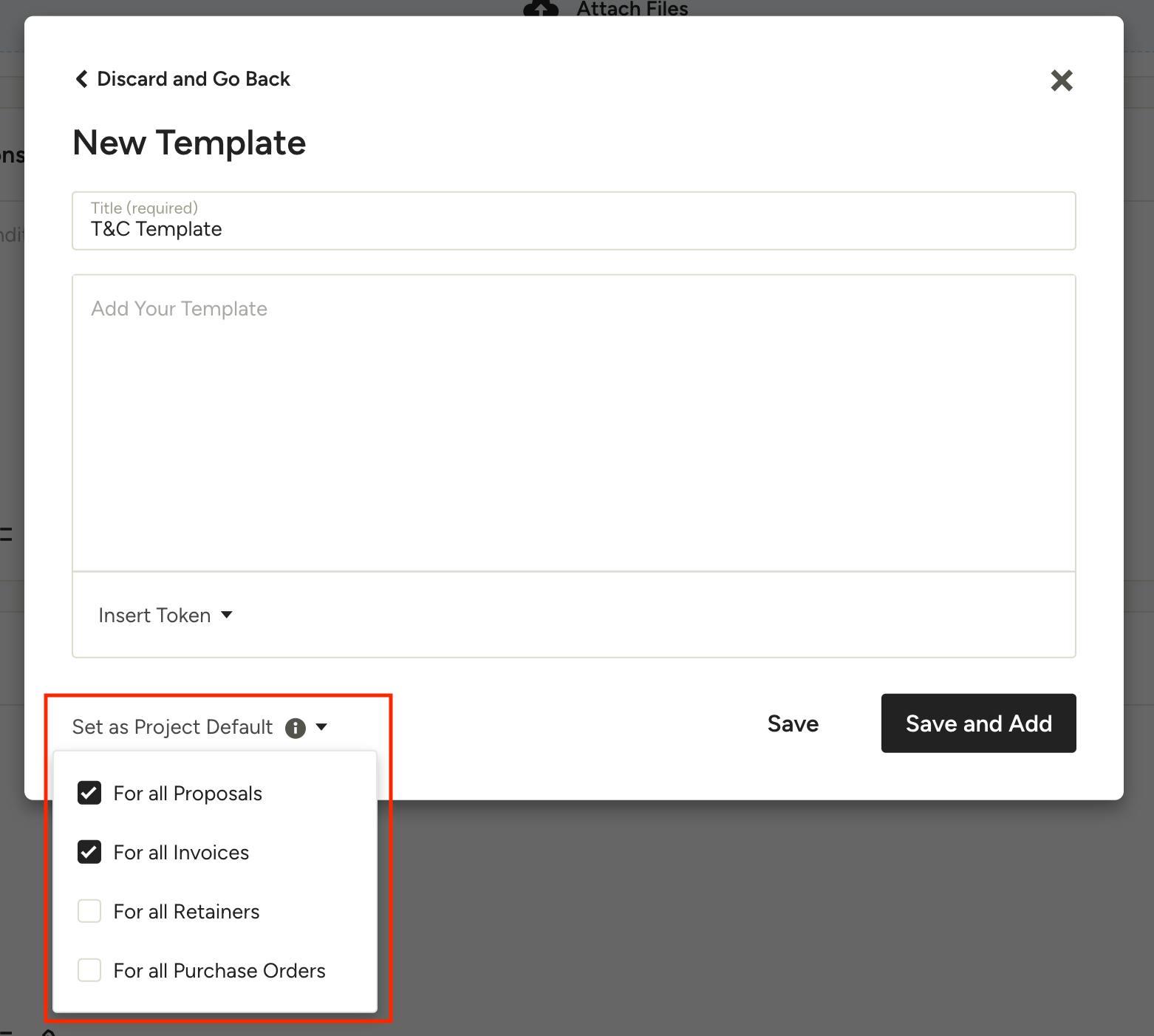Image resolution: width=1154 pixels, height=1036 pixels.
Task: Uncheck For all Proposals checkbox
Action: click(89, 793)
